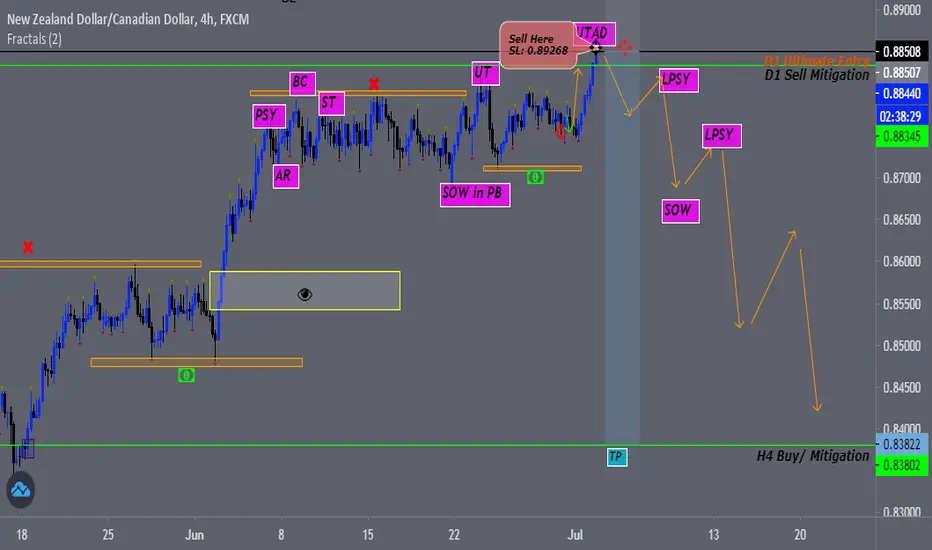This screenshot has height=550, width=932.
Task: Click the 0.85000 price axis tick
Action: click(902, 345)
